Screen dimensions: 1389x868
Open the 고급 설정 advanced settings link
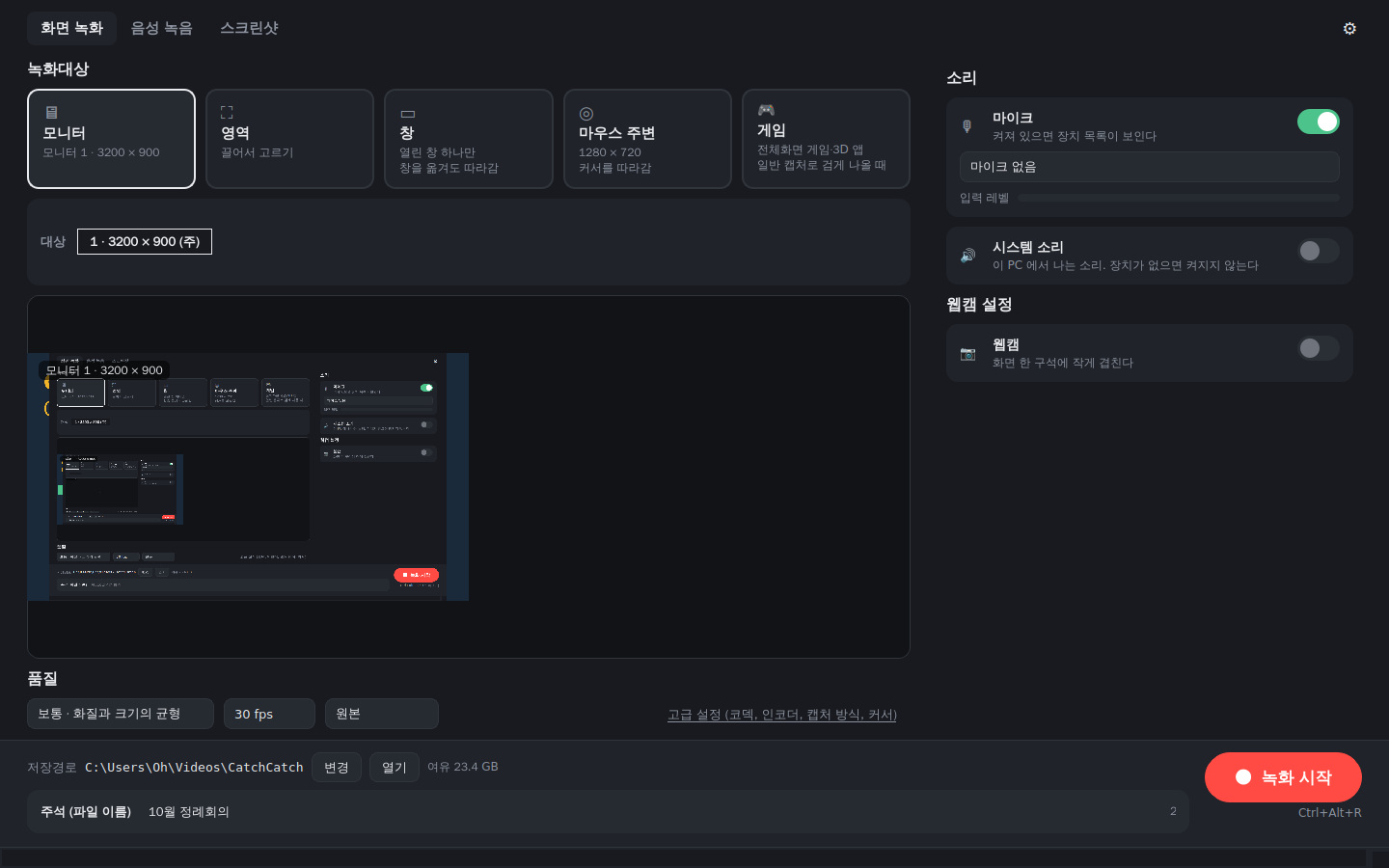click(782, 715)
